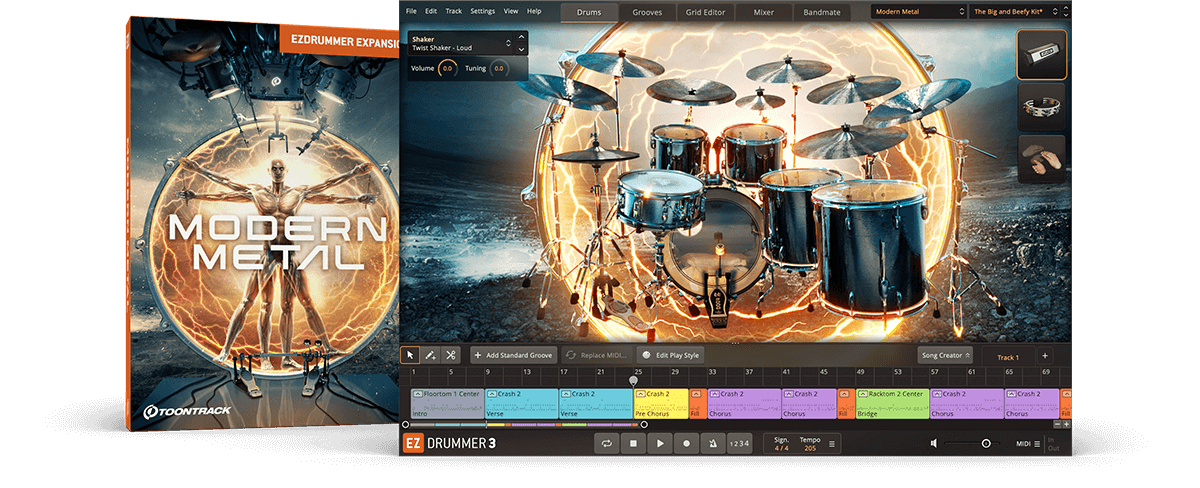Open the Settings menu
The width and height of the screenshot is (1200, 488).
click(x=482, y=11)
